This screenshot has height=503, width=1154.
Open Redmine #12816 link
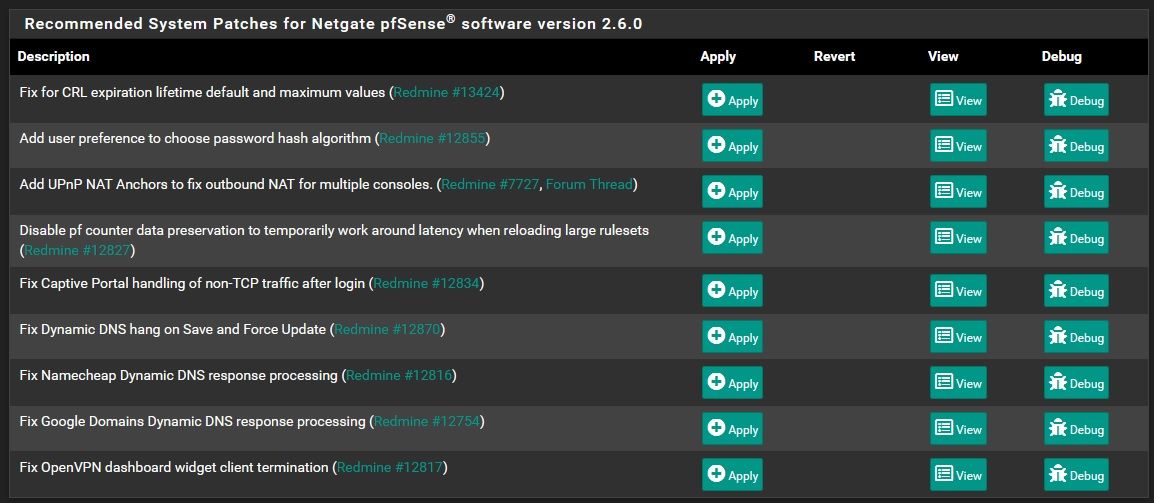399,376
